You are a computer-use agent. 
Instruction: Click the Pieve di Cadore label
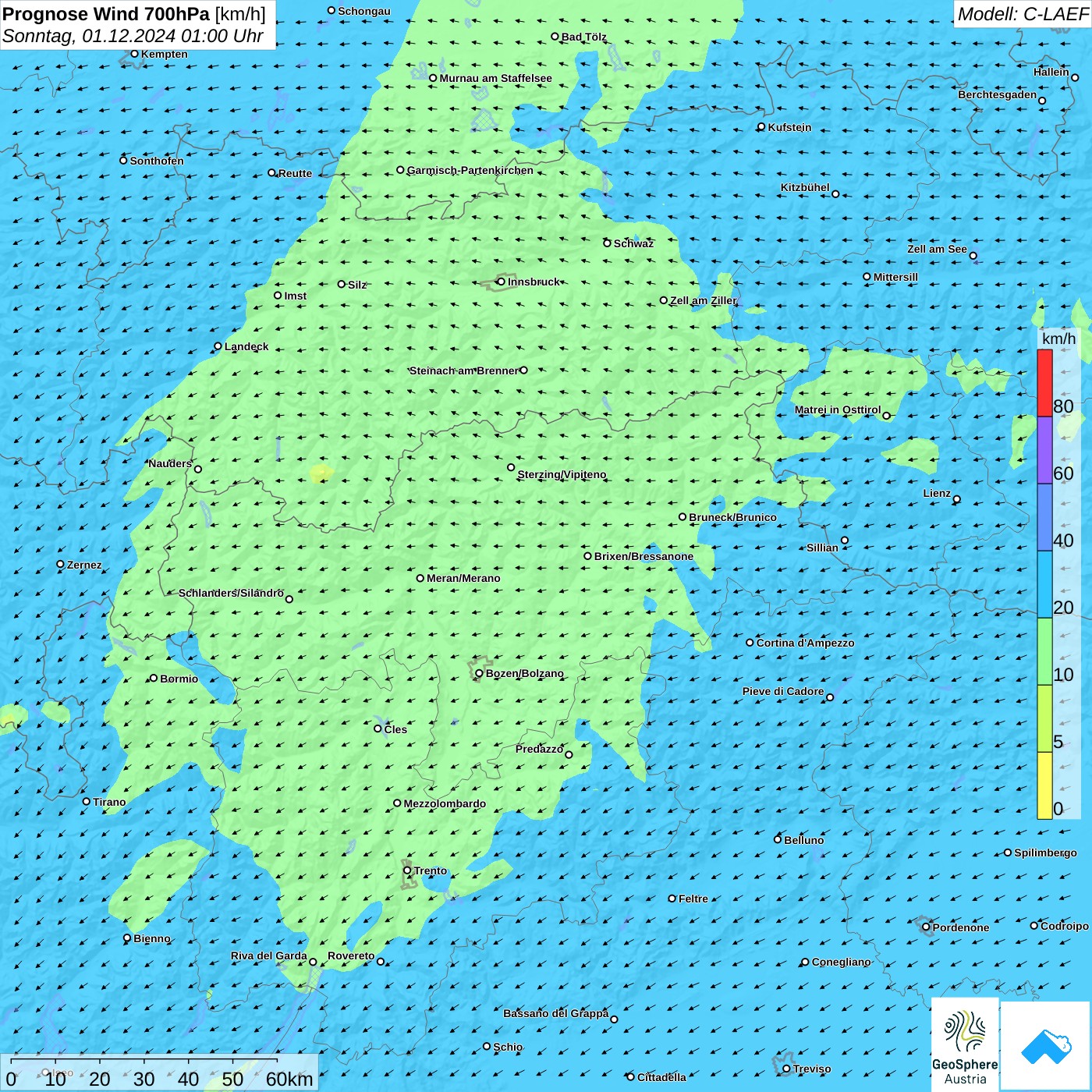coord(783,691)
